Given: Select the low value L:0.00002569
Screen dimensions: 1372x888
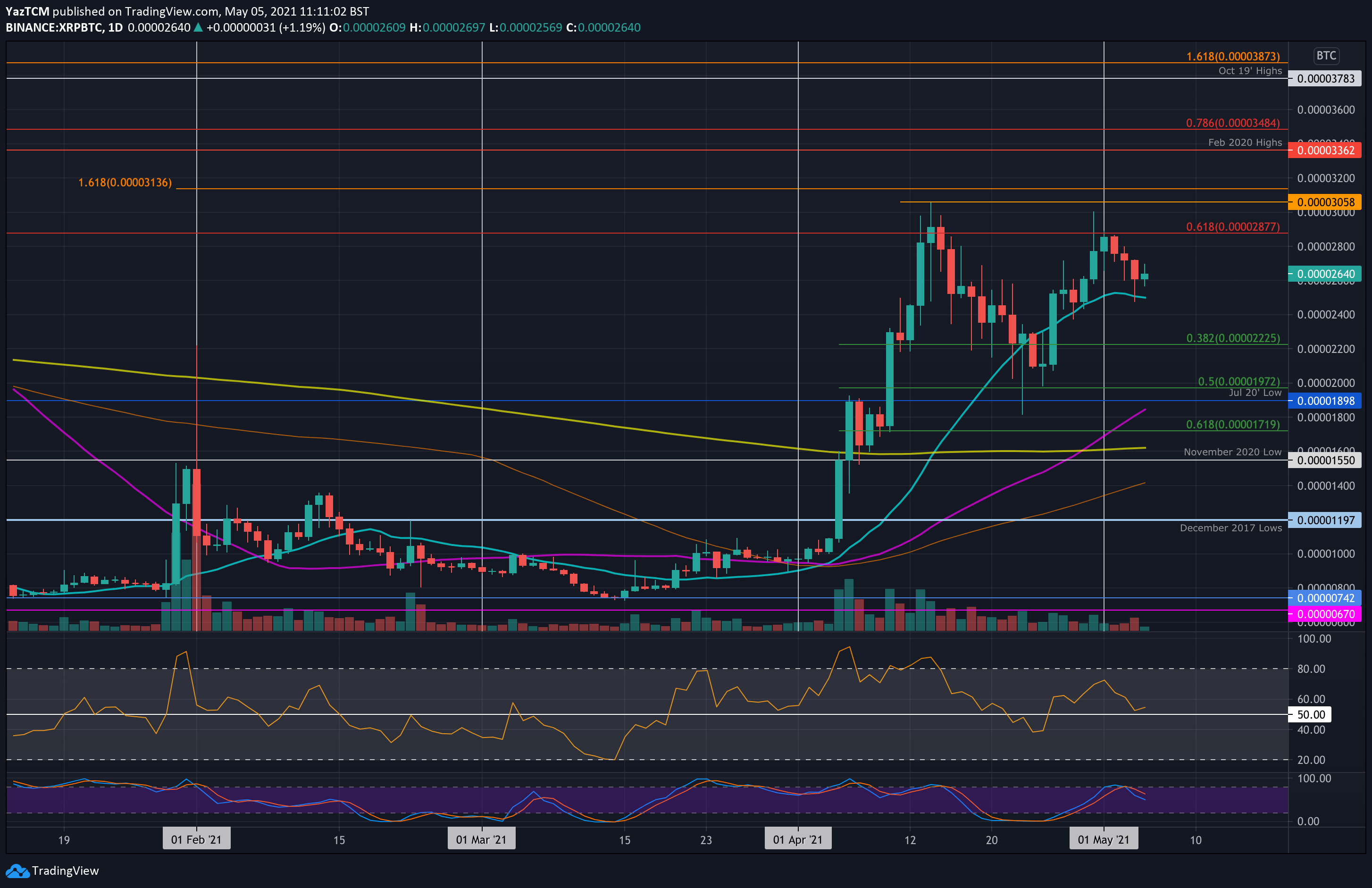Looking at the screenshot, I should click(x=525, y=28).
